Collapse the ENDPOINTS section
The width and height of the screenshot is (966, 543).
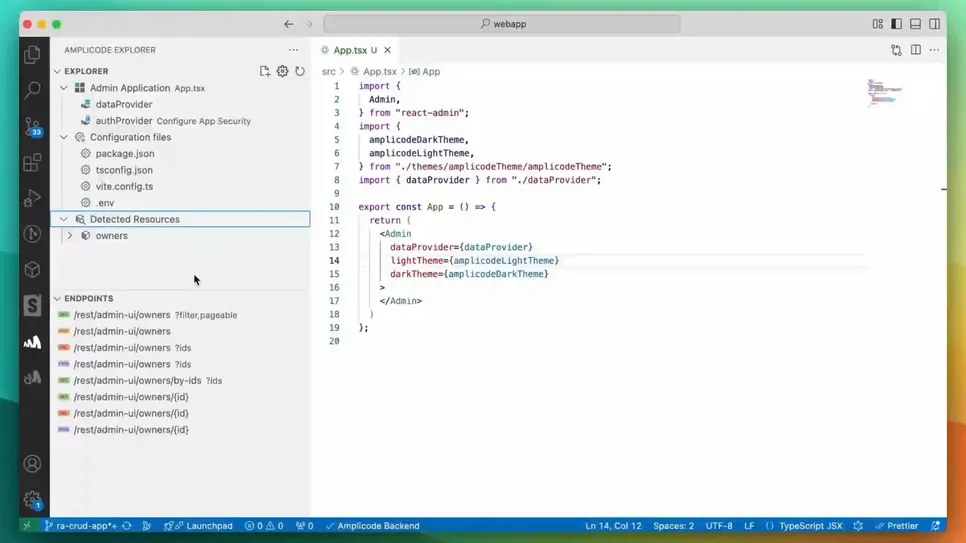57,298
